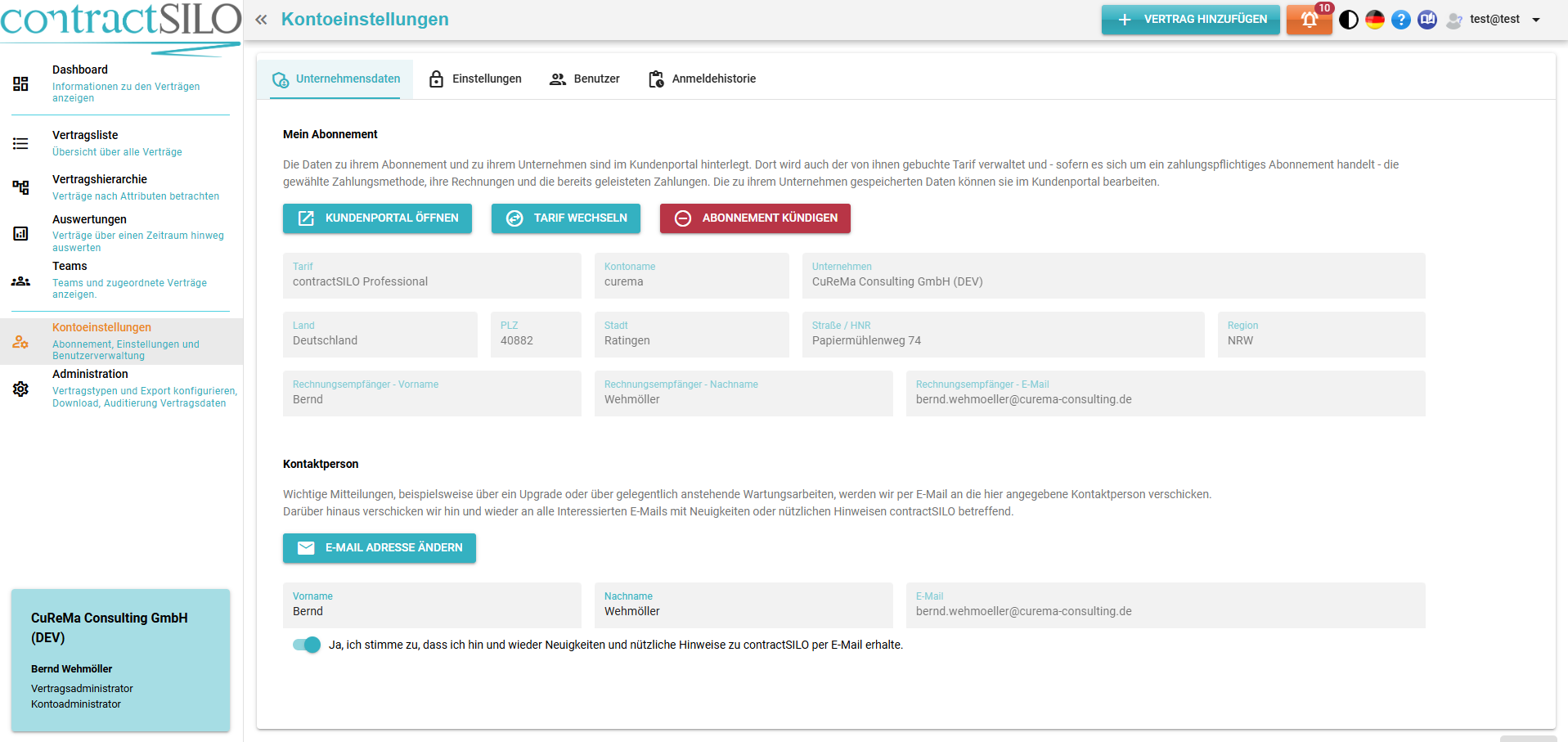
Task: Open the notifications bell with badge 10
Action: pyautogui.click(x=1310, y=20)
